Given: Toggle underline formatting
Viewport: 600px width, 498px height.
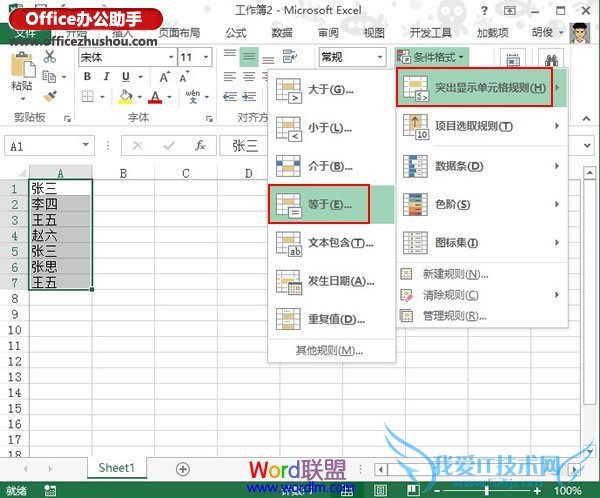Looking at the screenshot, I should pyautogui.click(x=126, y=77).
